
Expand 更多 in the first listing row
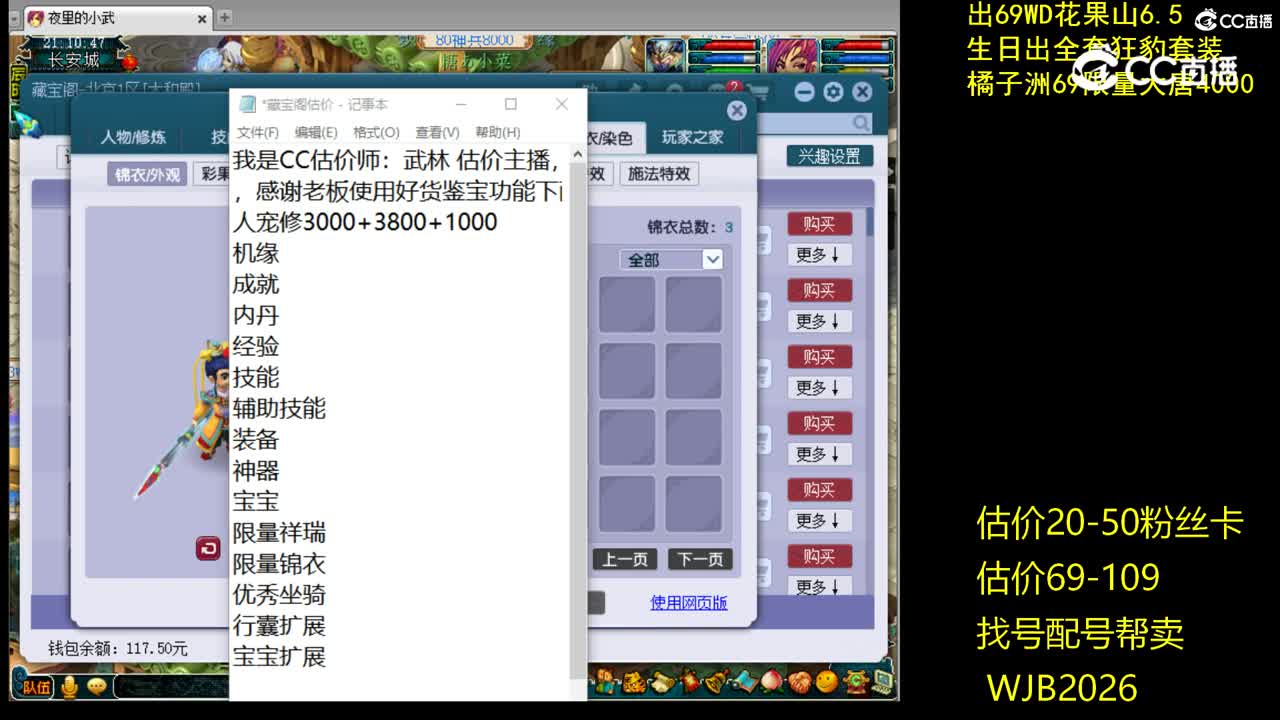(x=818, y=254)
